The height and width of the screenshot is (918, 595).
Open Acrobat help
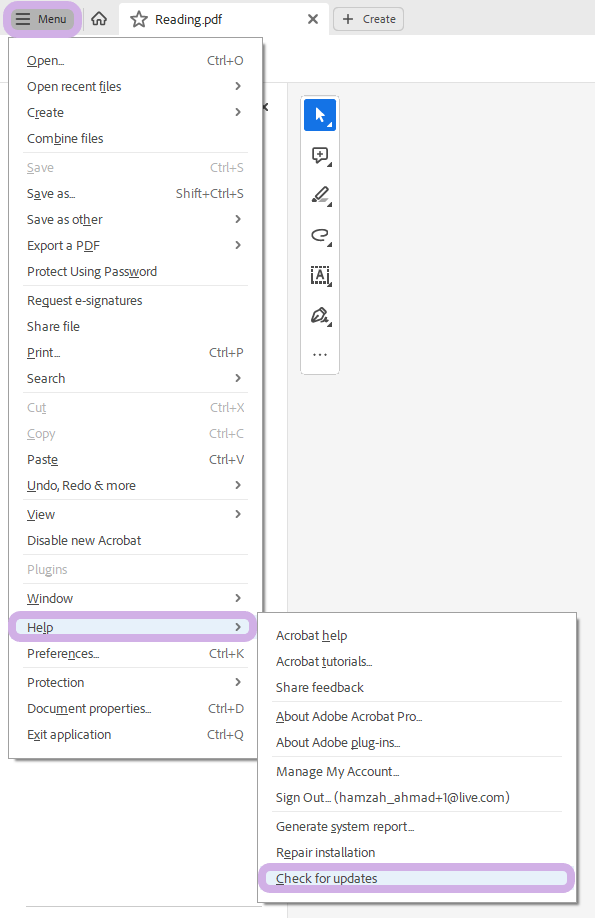417,636
